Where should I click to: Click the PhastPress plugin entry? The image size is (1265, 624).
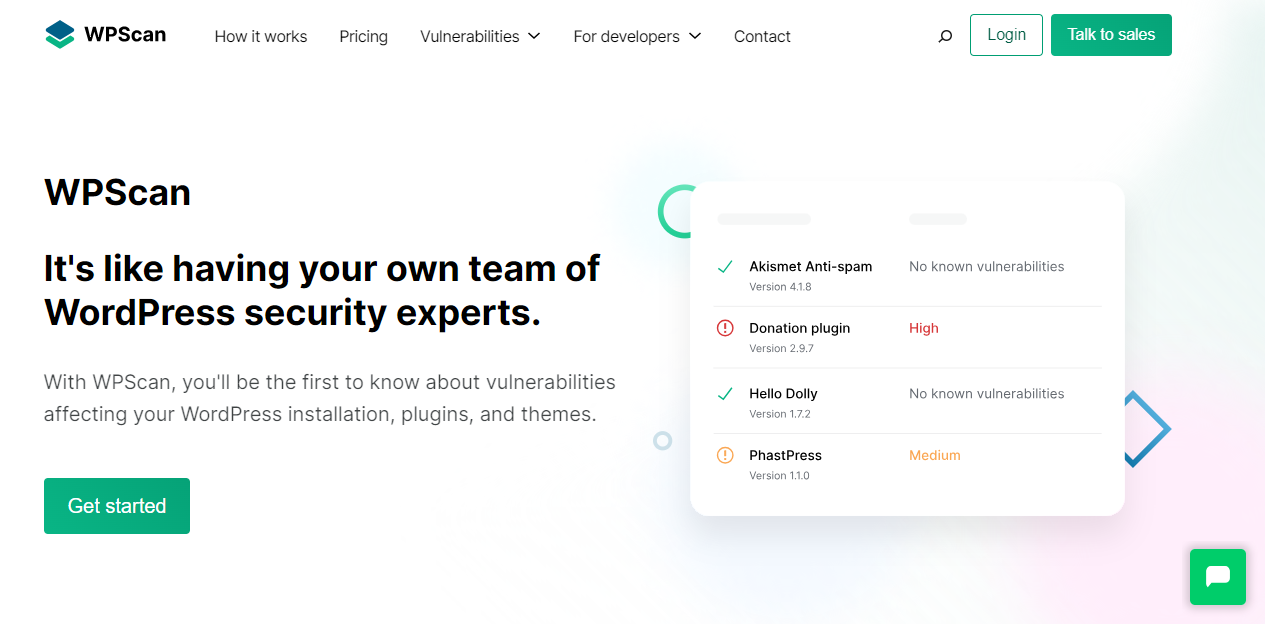click(x=784, y=455)
